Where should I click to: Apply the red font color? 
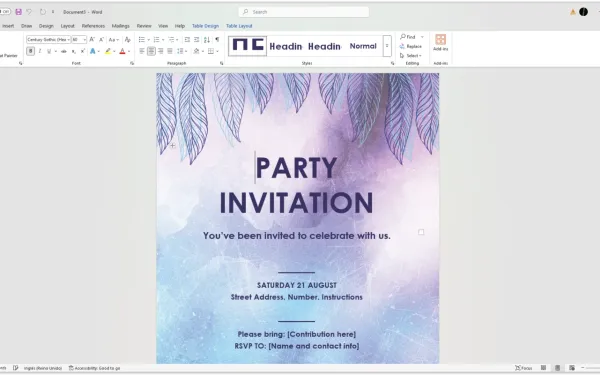122,51
